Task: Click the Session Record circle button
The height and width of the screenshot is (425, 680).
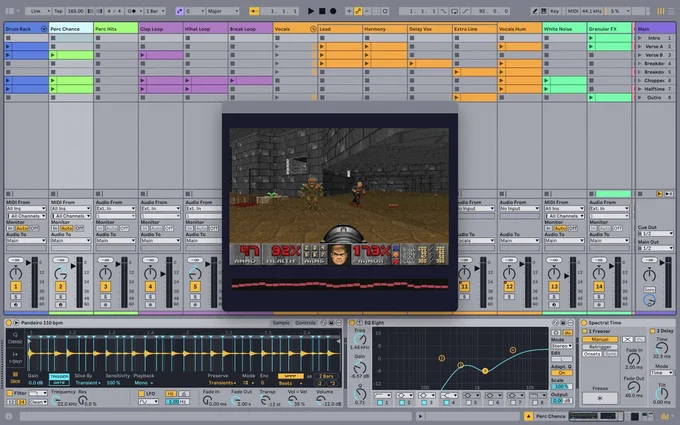Action: tap(385, 11)
